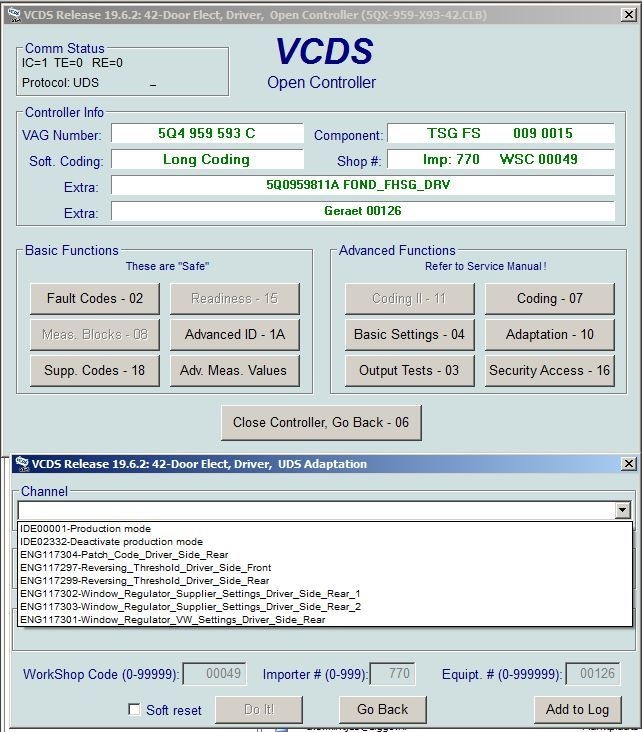Click the Importer # field 770

tap(392, 674)
